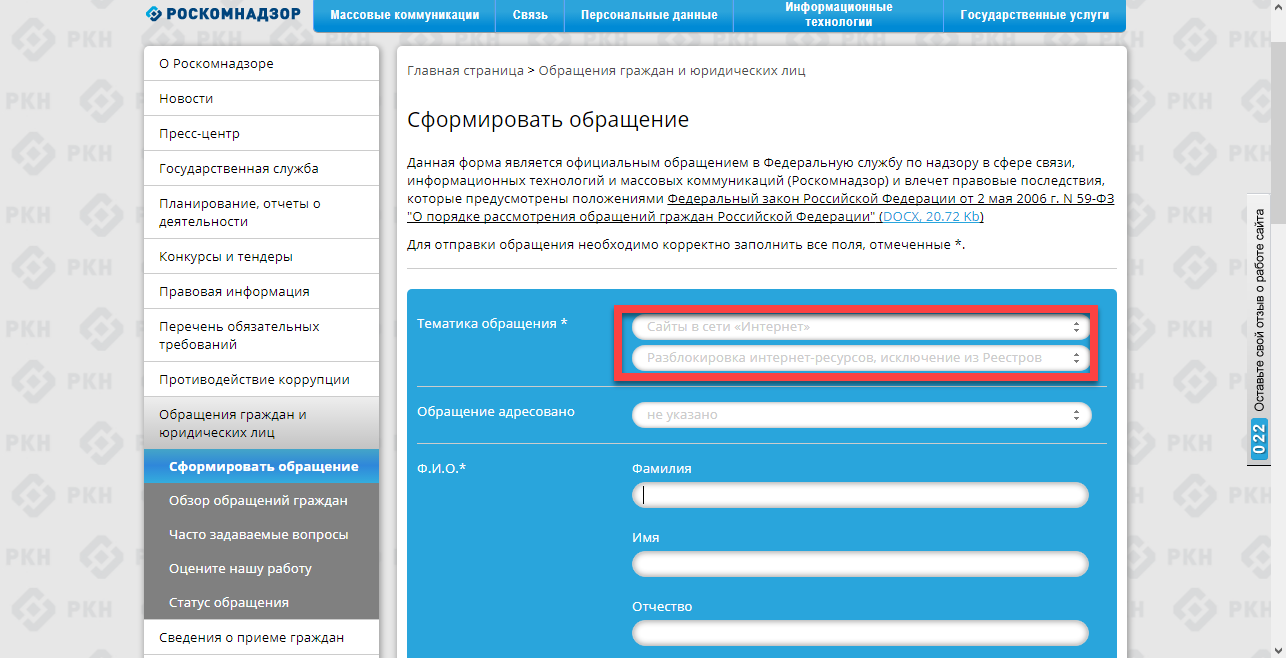This screenshot has height=658, width=1286.
Task: Open Перечень обязательных требований
Action: 261,335
